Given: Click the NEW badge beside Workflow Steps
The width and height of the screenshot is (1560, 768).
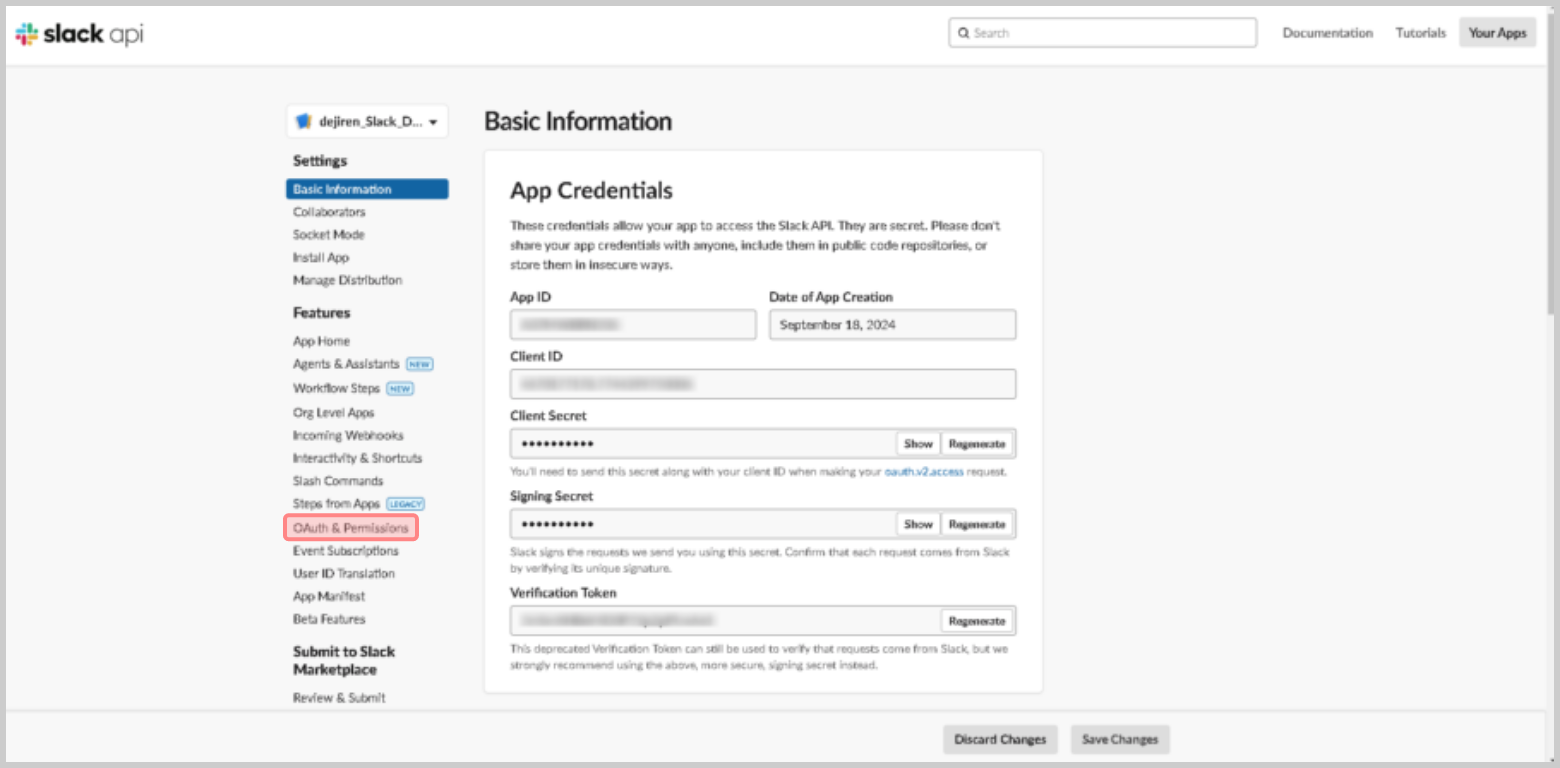Looking at the screenshot, I should click(401, 389).
